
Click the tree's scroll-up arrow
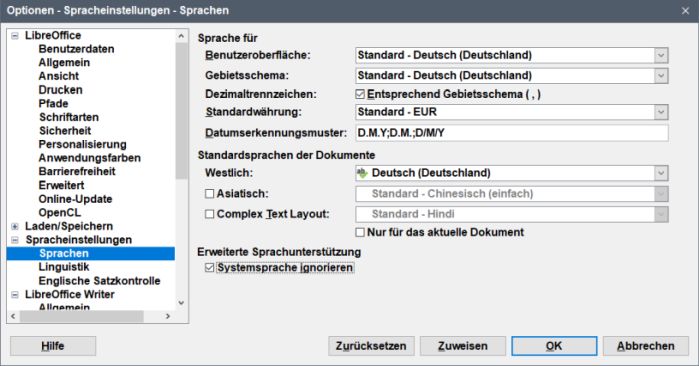[181, 36]
